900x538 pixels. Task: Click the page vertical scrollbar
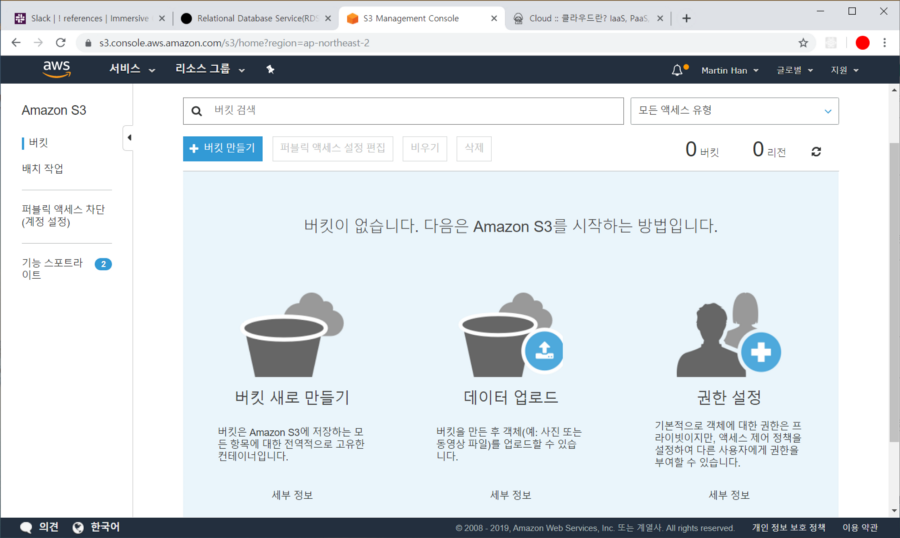click(x=894, y=292)
